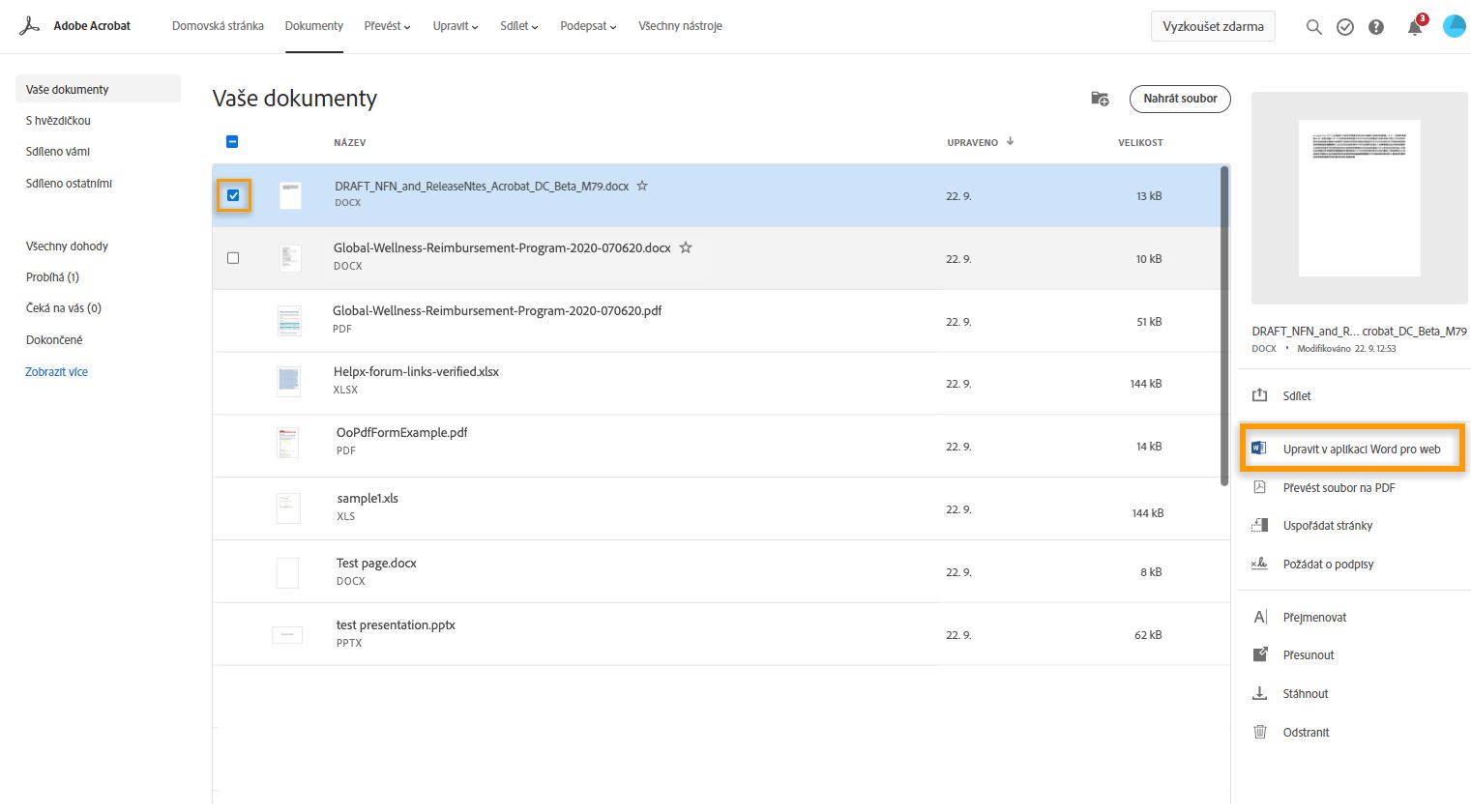This screenshot has width=1471, height=812.
Task: Open the search magnifier icon
Action: pyautogui.click(x=1313, y=27)
